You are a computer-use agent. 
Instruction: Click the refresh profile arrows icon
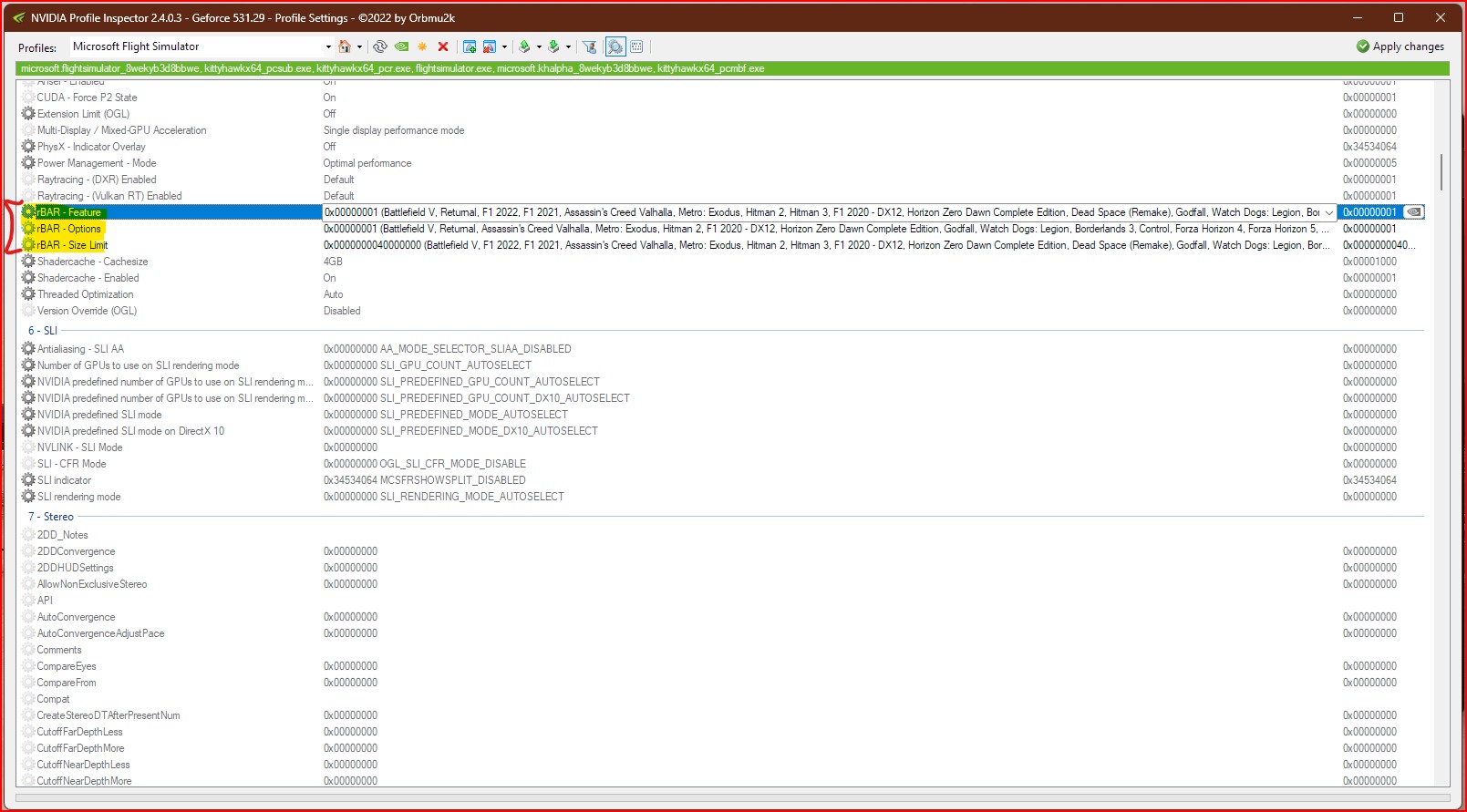[380, 46]
